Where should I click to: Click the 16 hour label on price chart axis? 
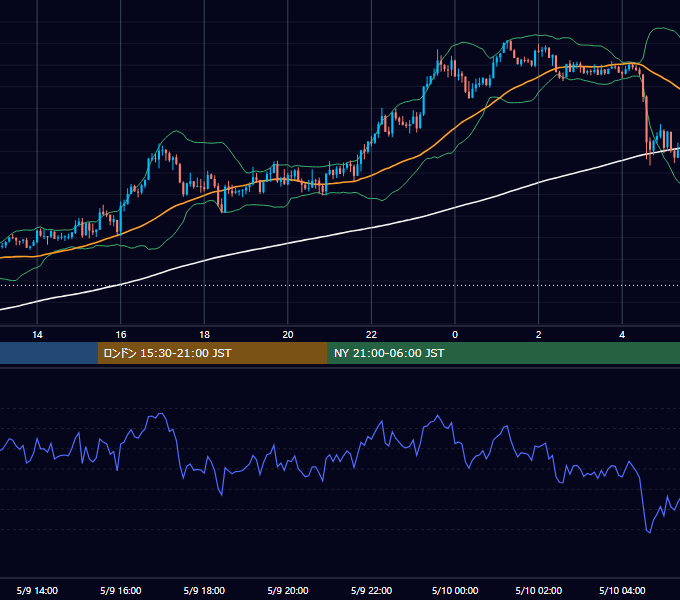pos(121,335)
